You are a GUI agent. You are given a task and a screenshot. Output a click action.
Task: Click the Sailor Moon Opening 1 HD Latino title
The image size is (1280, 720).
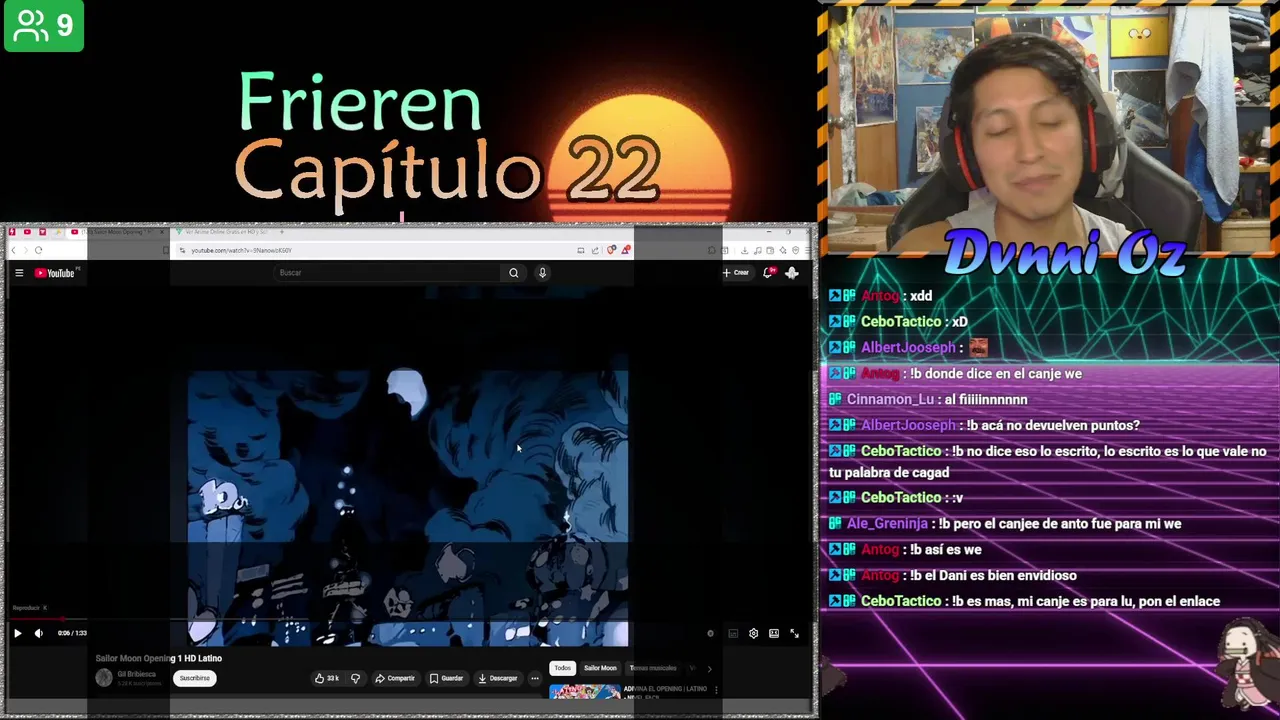tap(159, 658)
